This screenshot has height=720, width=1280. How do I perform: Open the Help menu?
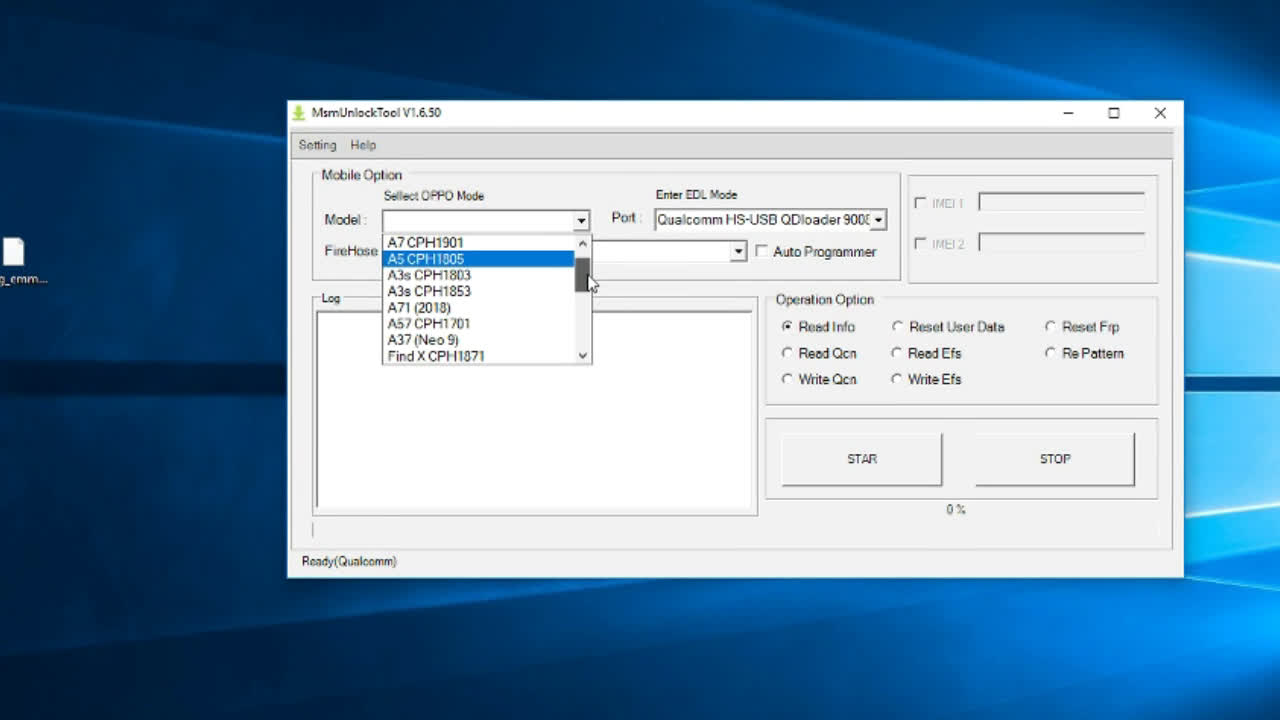click(363, 145)
